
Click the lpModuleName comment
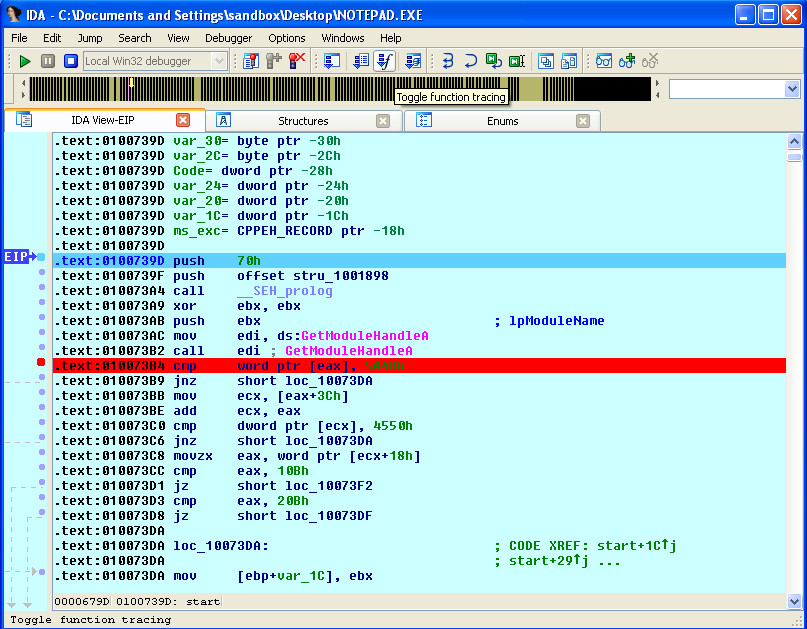click(x=556, y=321)
